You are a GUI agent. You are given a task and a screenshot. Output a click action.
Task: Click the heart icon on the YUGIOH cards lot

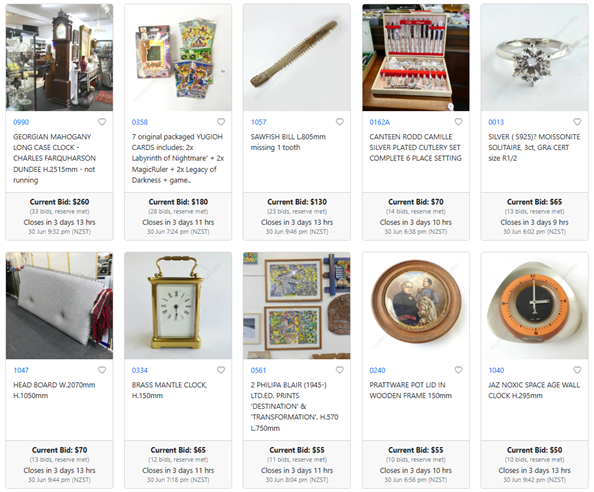coord(221,122)
